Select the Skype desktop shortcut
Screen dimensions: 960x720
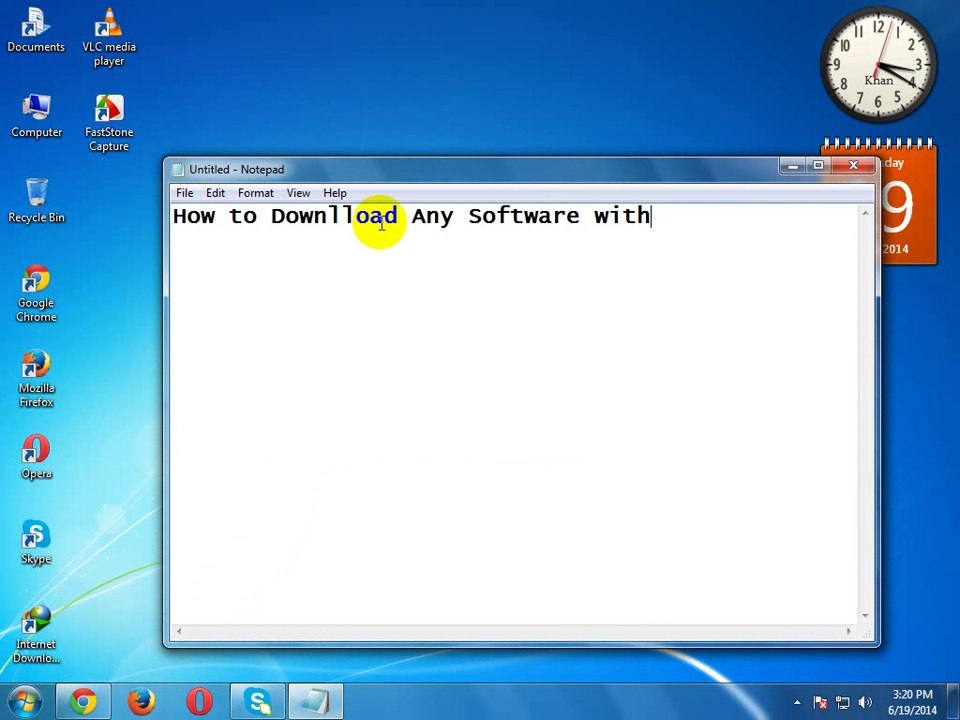(36, 542)
